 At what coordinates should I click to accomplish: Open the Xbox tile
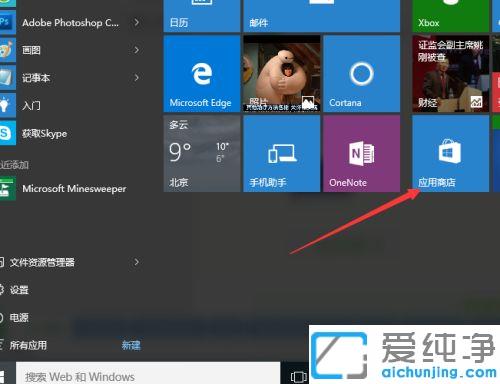pyautogui.click(x=451, y=16)
